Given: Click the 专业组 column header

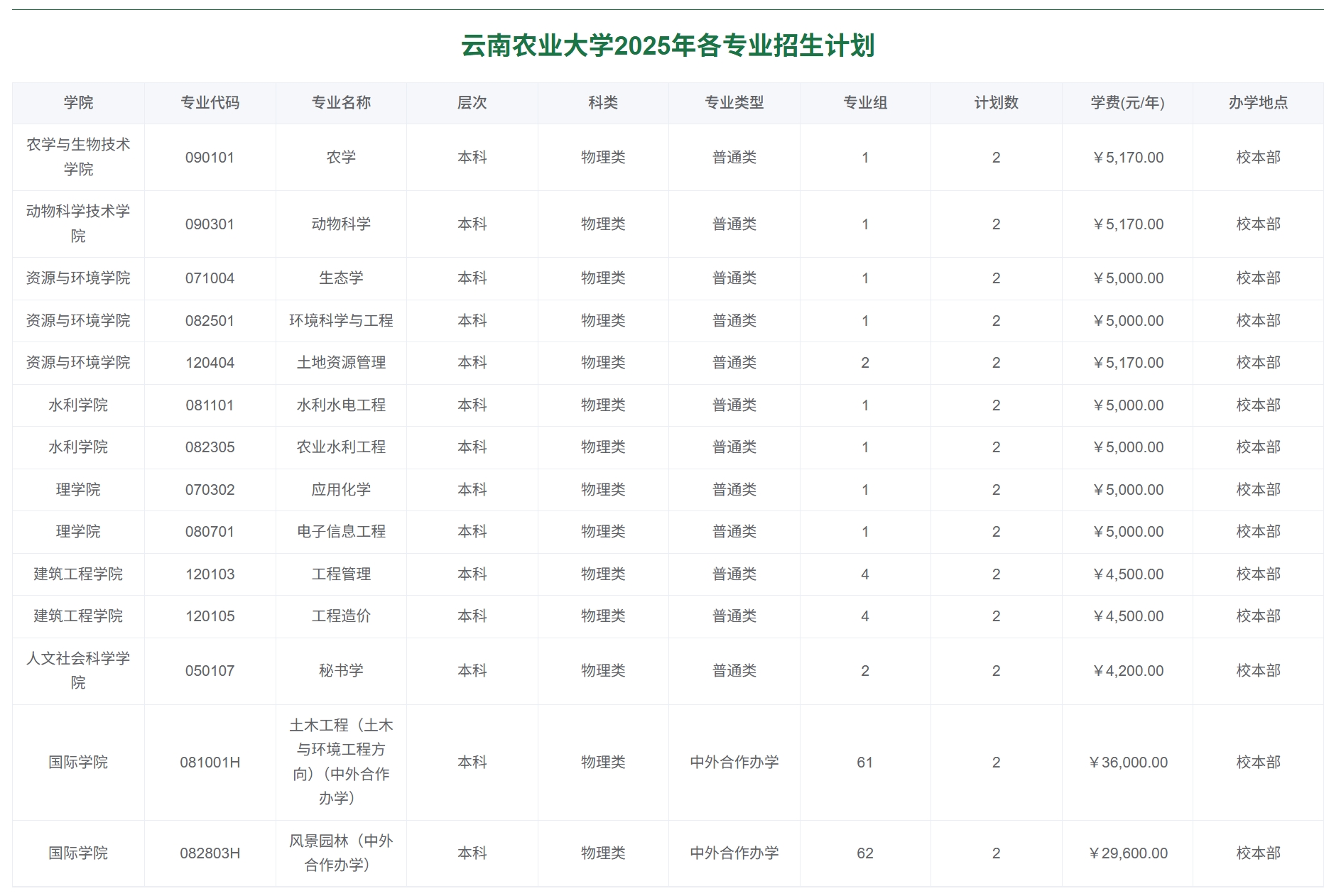Looking at the screenshot, I should (x=865, y=103).
